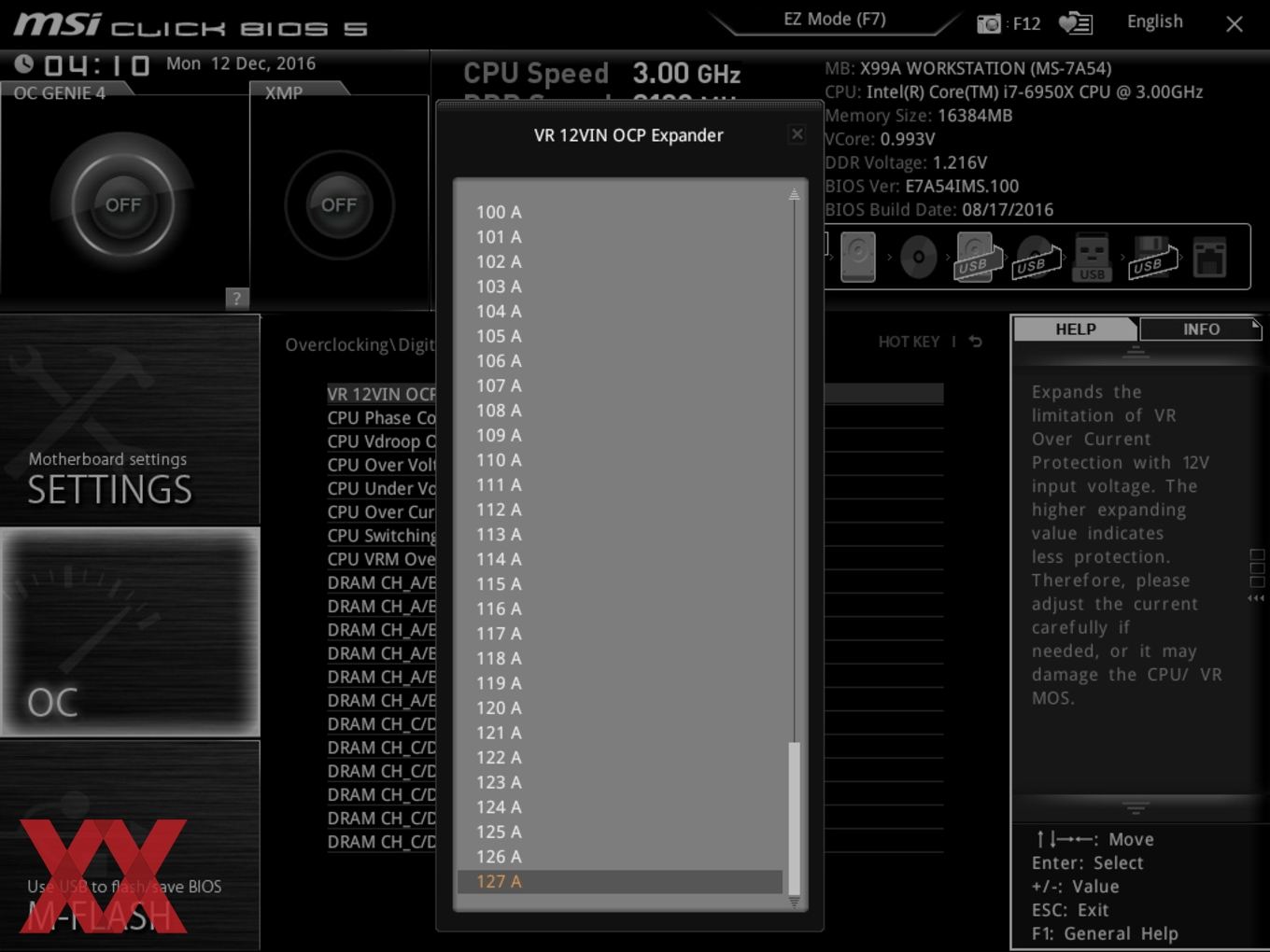Open the clock icon beside the time

click(x=24, y=63)
